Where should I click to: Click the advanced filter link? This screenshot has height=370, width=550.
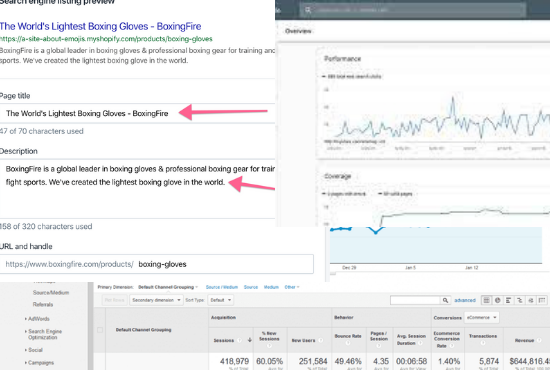point(465,300)
